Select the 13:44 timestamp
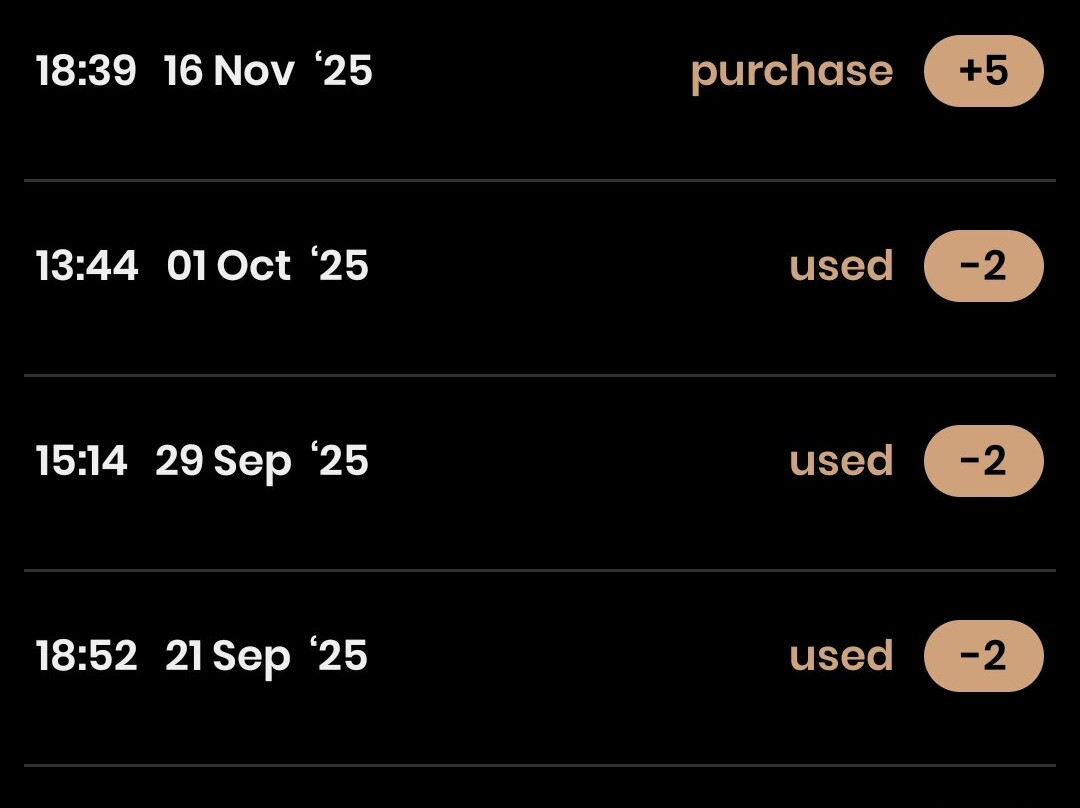 (87, 267)
